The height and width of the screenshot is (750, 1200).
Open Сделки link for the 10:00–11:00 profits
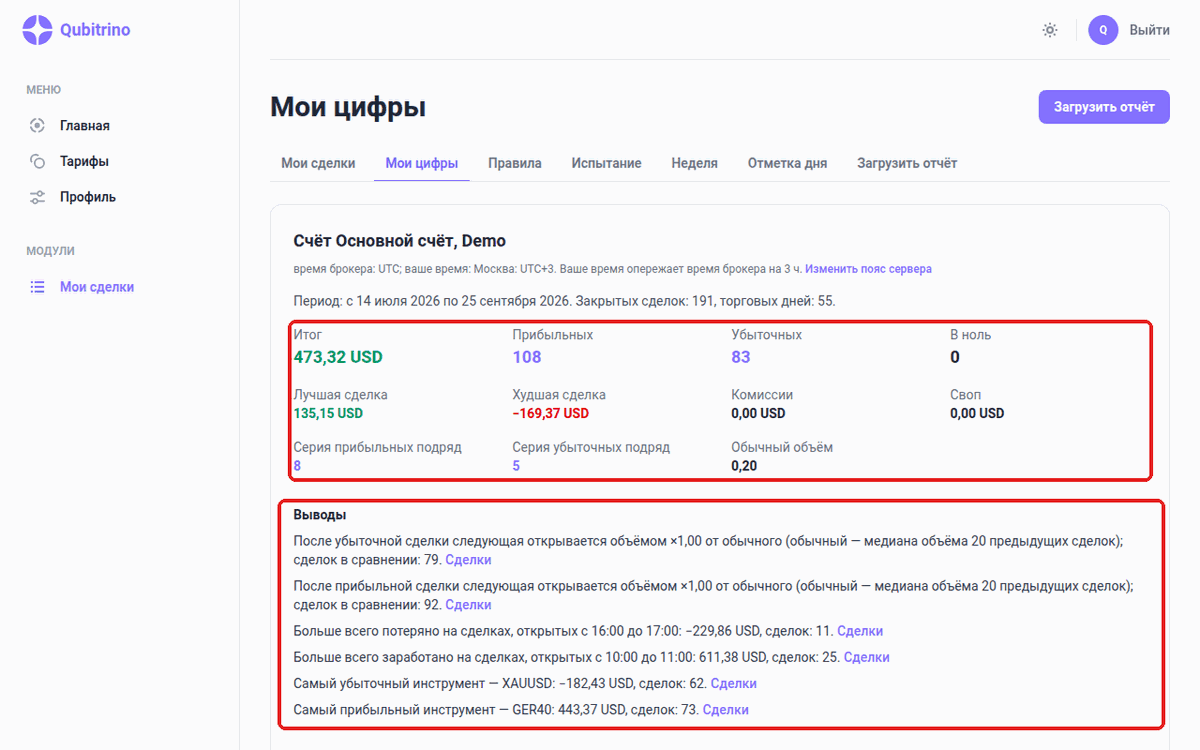pyautogui.click(x=867, y=657)
